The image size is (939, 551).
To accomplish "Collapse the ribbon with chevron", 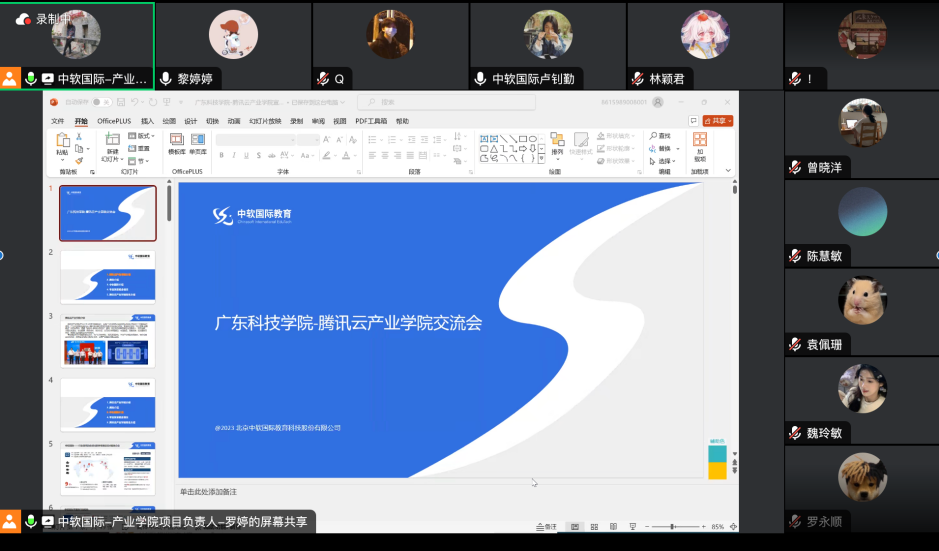I will [728, 171].
